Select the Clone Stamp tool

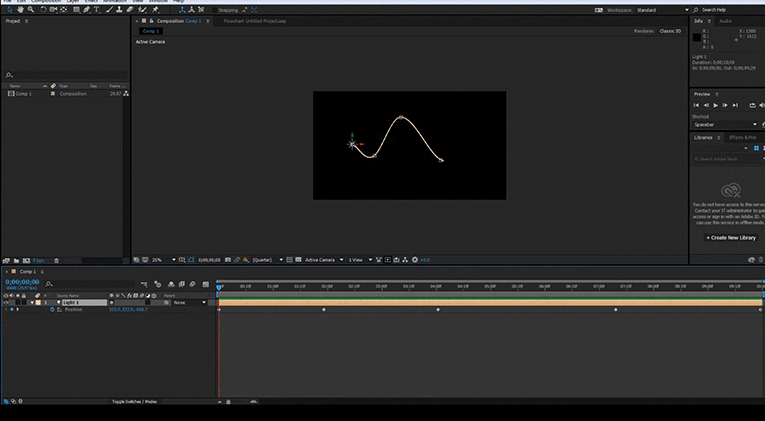(120, 10)
